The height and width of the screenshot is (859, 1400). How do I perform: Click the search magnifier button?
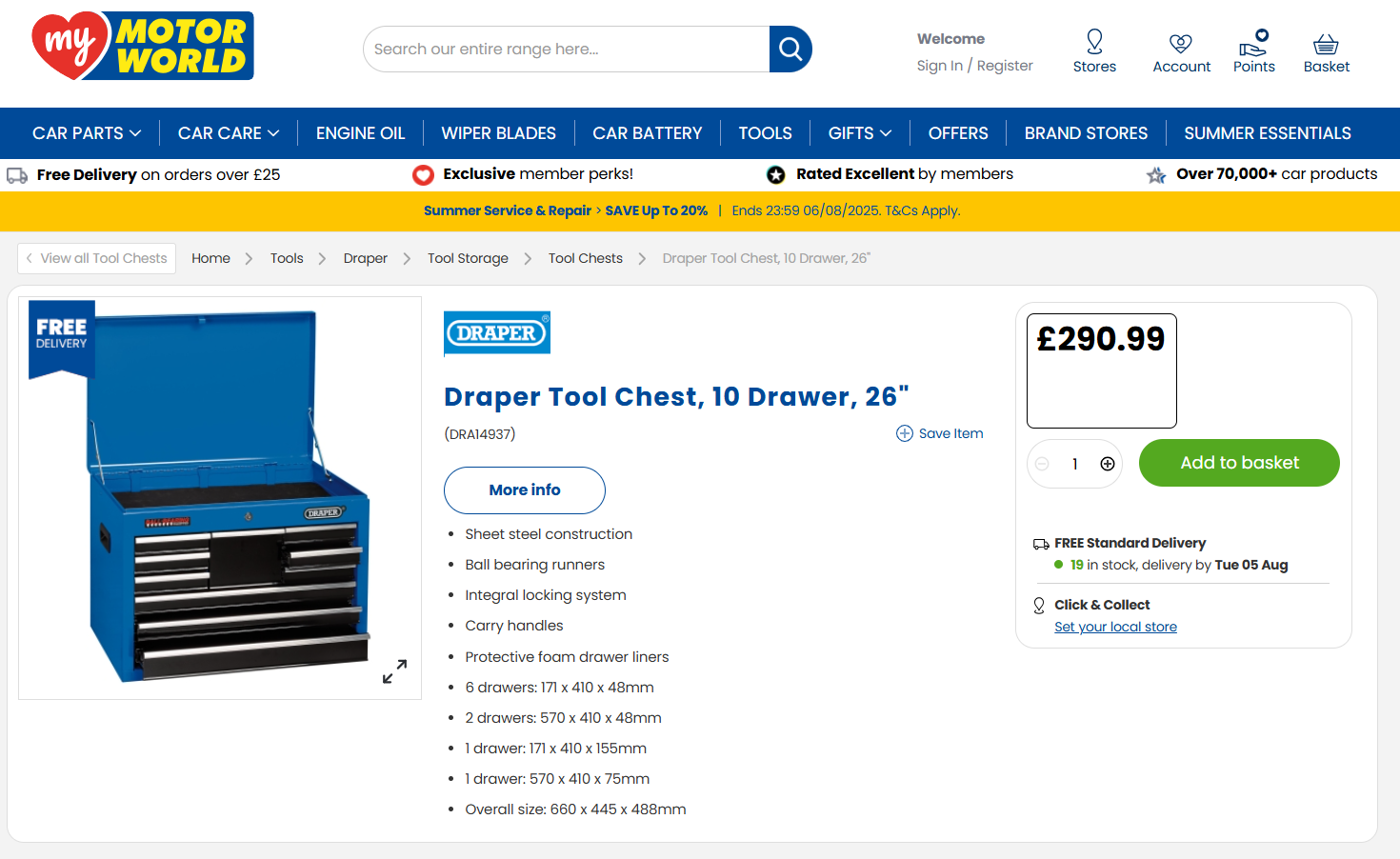(790, 50)
